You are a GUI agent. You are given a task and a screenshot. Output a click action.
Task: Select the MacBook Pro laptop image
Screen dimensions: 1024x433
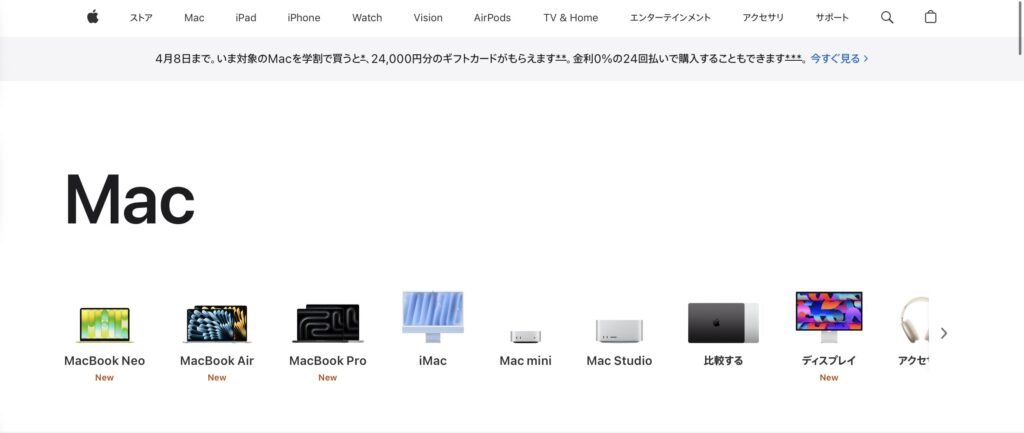pos(328,323)
